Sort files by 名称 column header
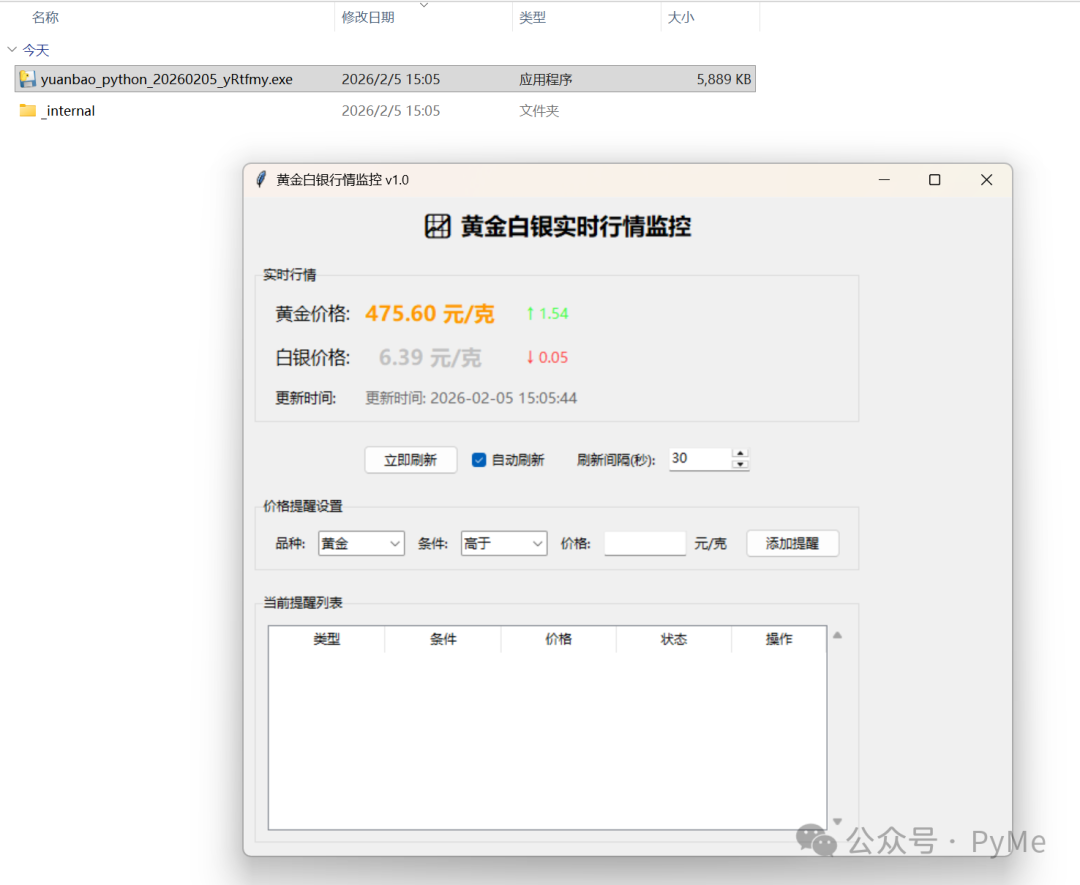This screenshot has width=1080, height=885. tap(45, 17)
